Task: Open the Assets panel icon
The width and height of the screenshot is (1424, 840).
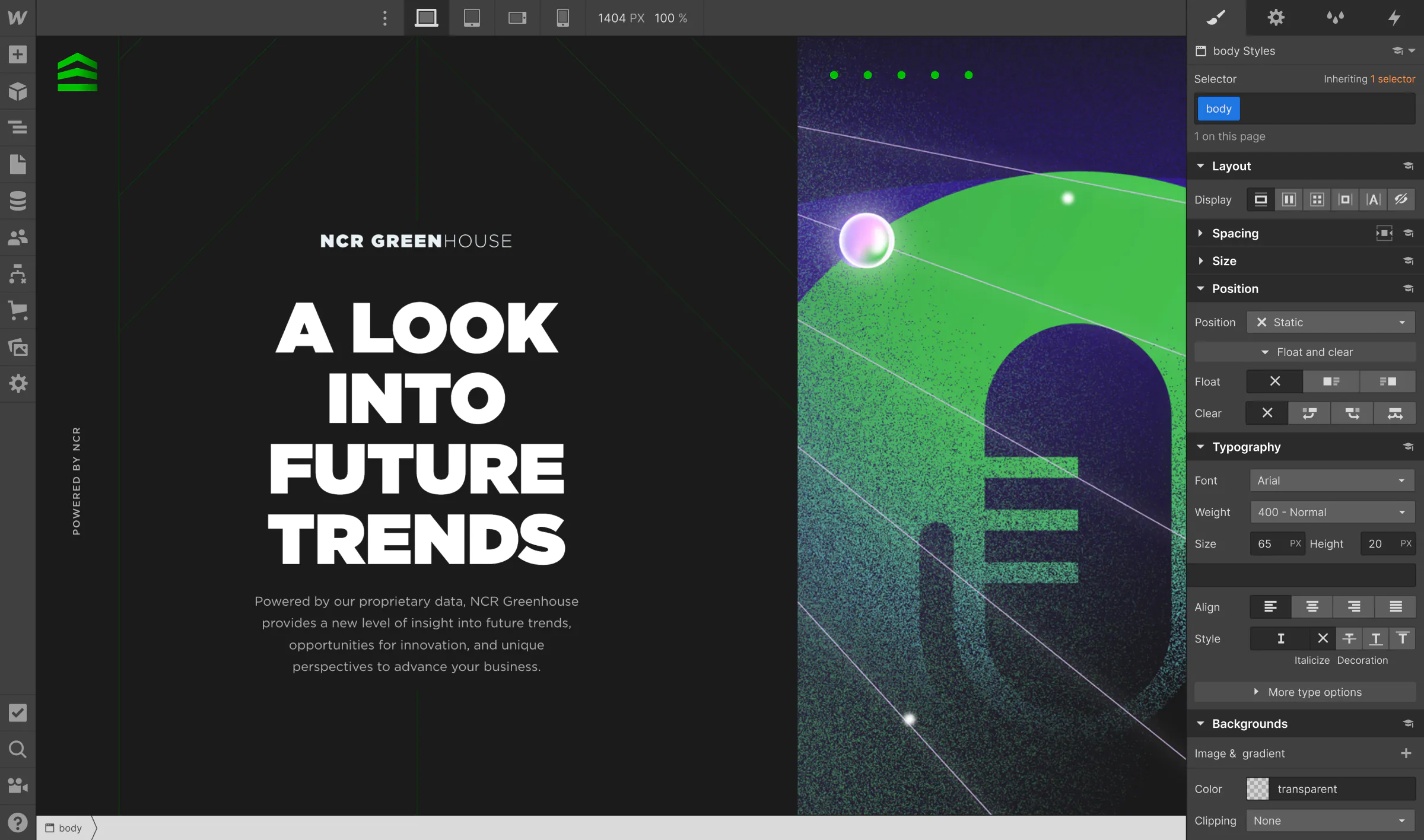Action: (x=18, y=347)
